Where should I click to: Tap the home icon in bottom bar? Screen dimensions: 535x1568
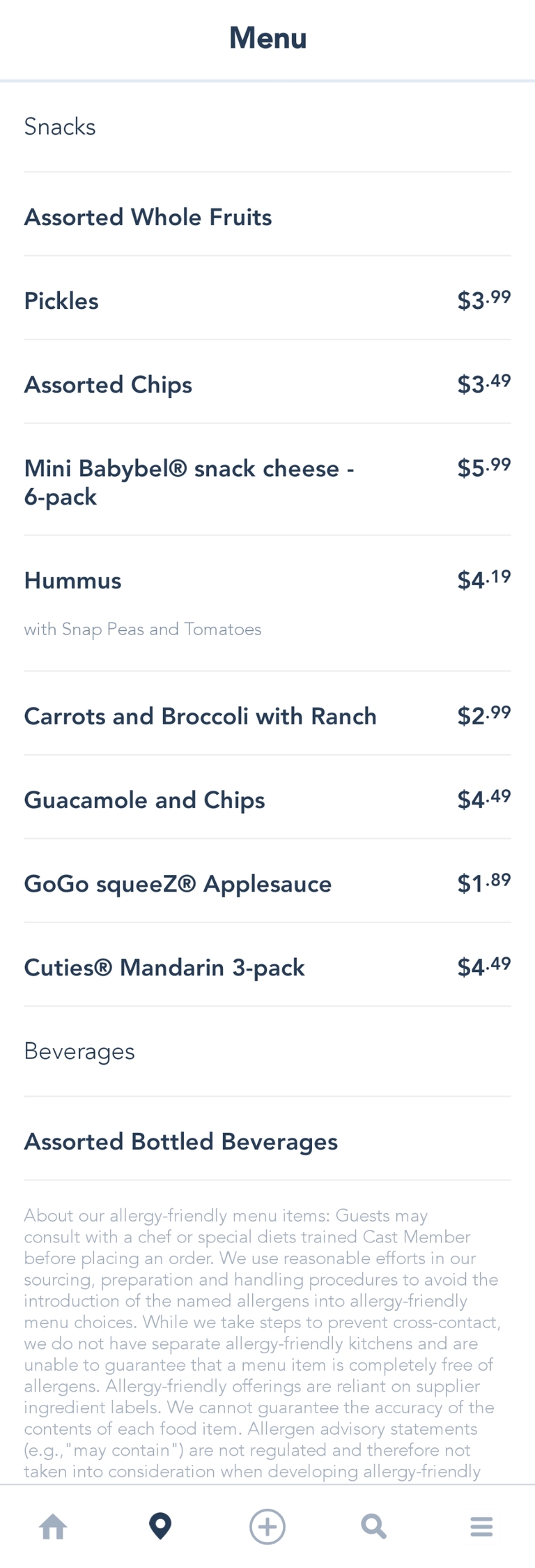pyautogui.click(x=54, y=1526)
